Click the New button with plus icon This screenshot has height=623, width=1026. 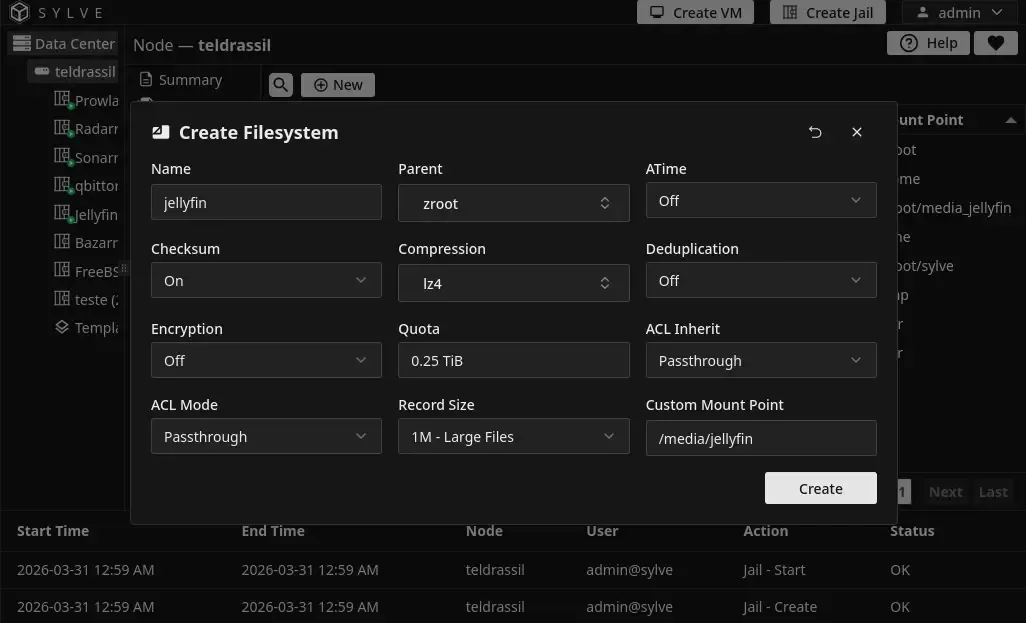(x=337, y=85)
